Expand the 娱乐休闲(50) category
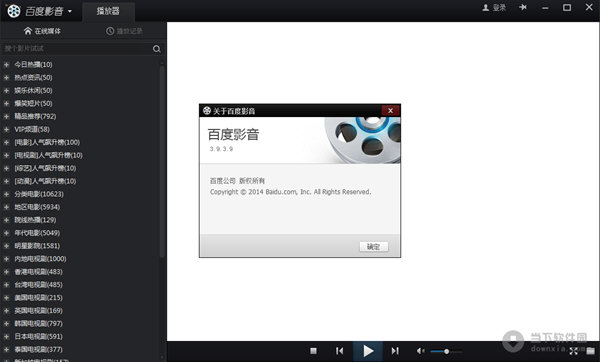This screenshot has height=362, width=600. coord(6,91)
